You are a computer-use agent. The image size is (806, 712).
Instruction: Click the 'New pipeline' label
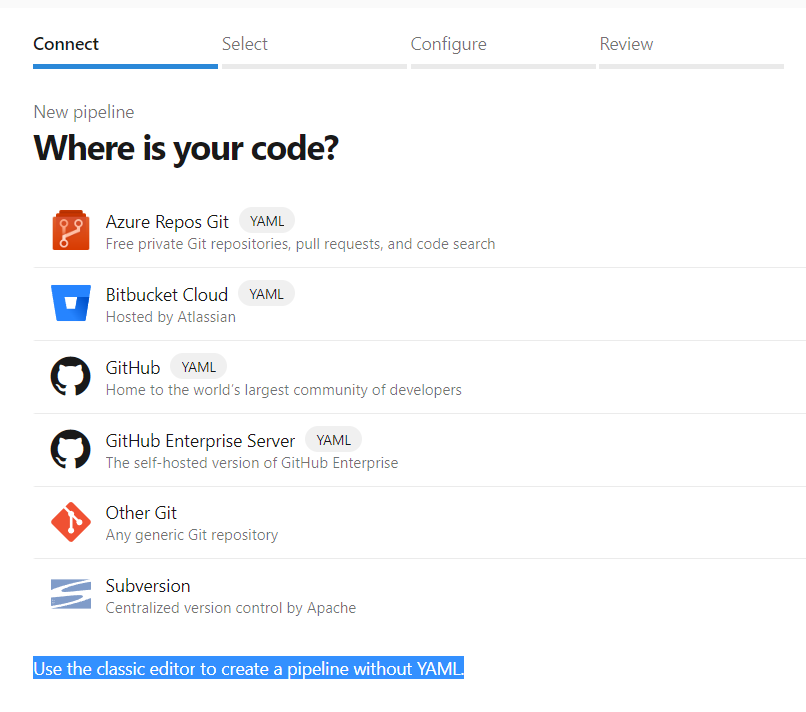(x=84, y=112)
